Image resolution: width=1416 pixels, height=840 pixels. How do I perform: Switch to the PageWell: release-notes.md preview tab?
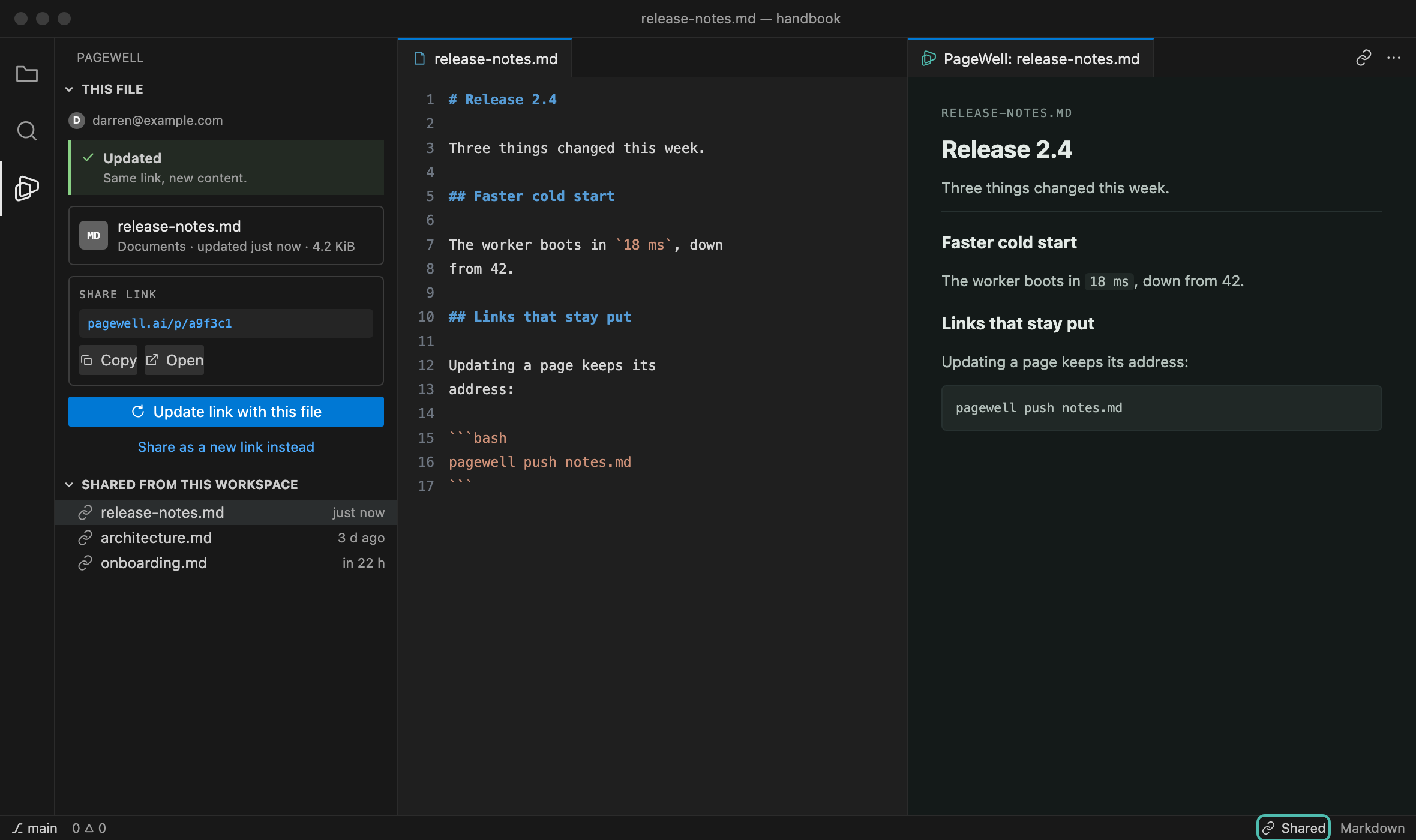pyautogui.click(x=1031, y=58)
